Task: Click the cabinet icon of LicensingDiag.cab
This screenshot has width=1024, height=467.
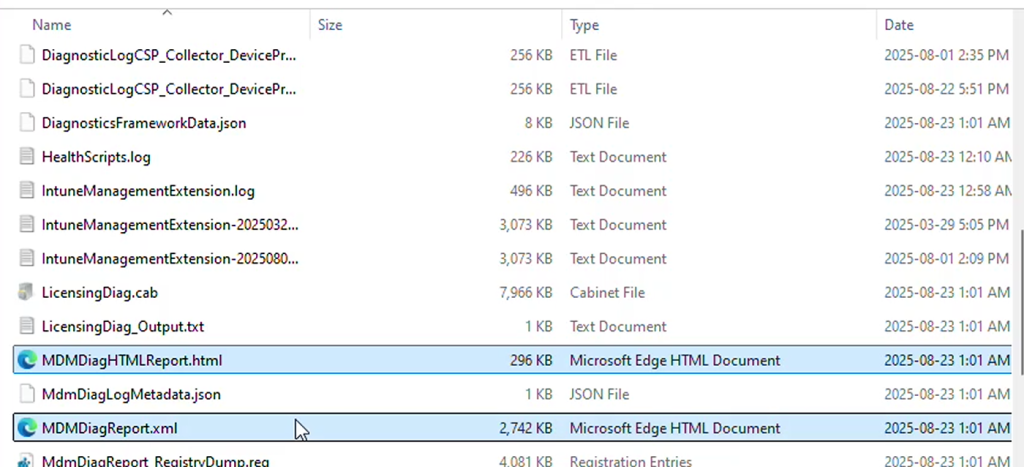Action: pos(27,293)
